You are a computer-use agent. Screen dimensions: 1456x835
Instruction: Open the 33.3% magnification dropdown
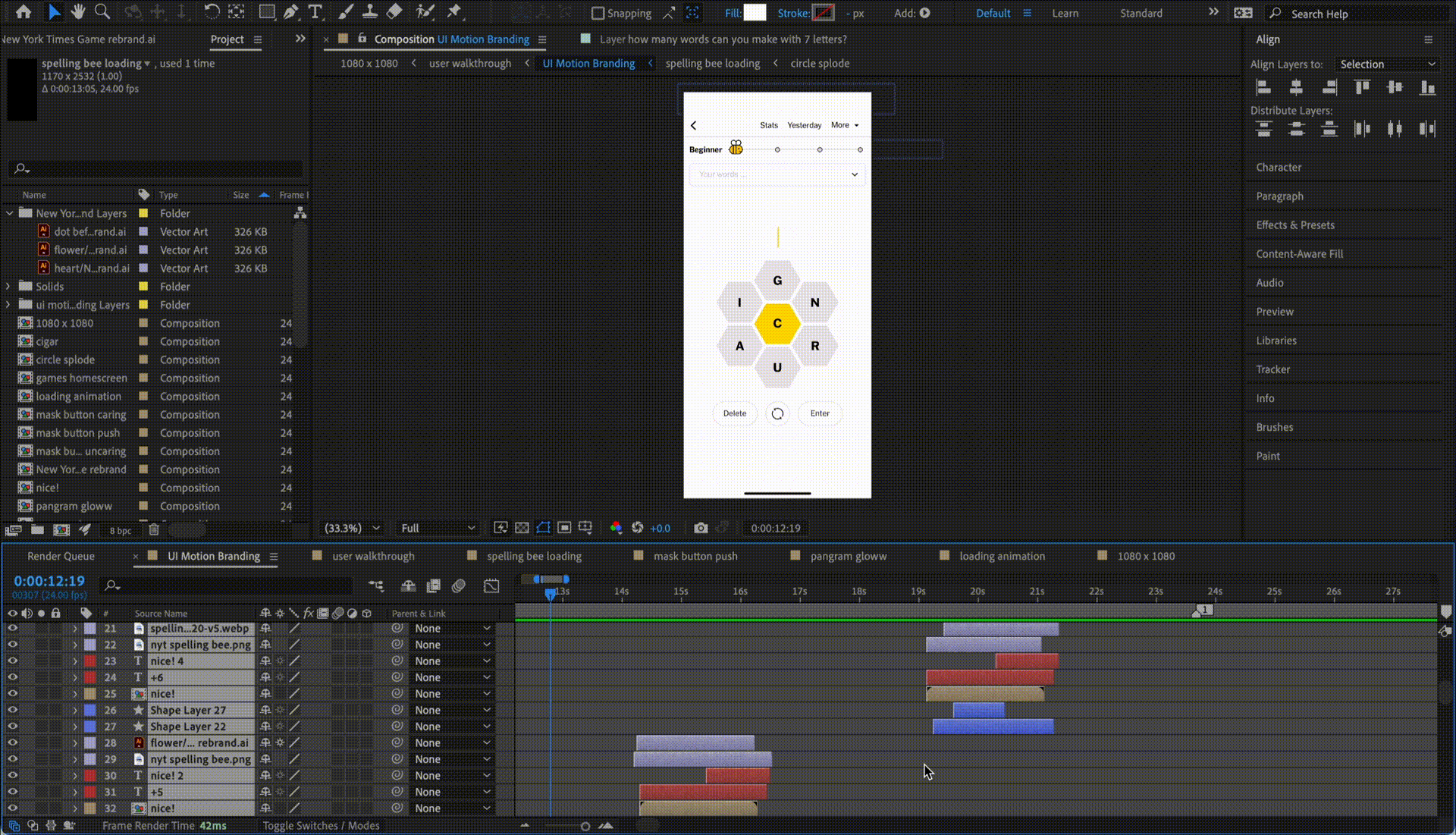[352, 528]
